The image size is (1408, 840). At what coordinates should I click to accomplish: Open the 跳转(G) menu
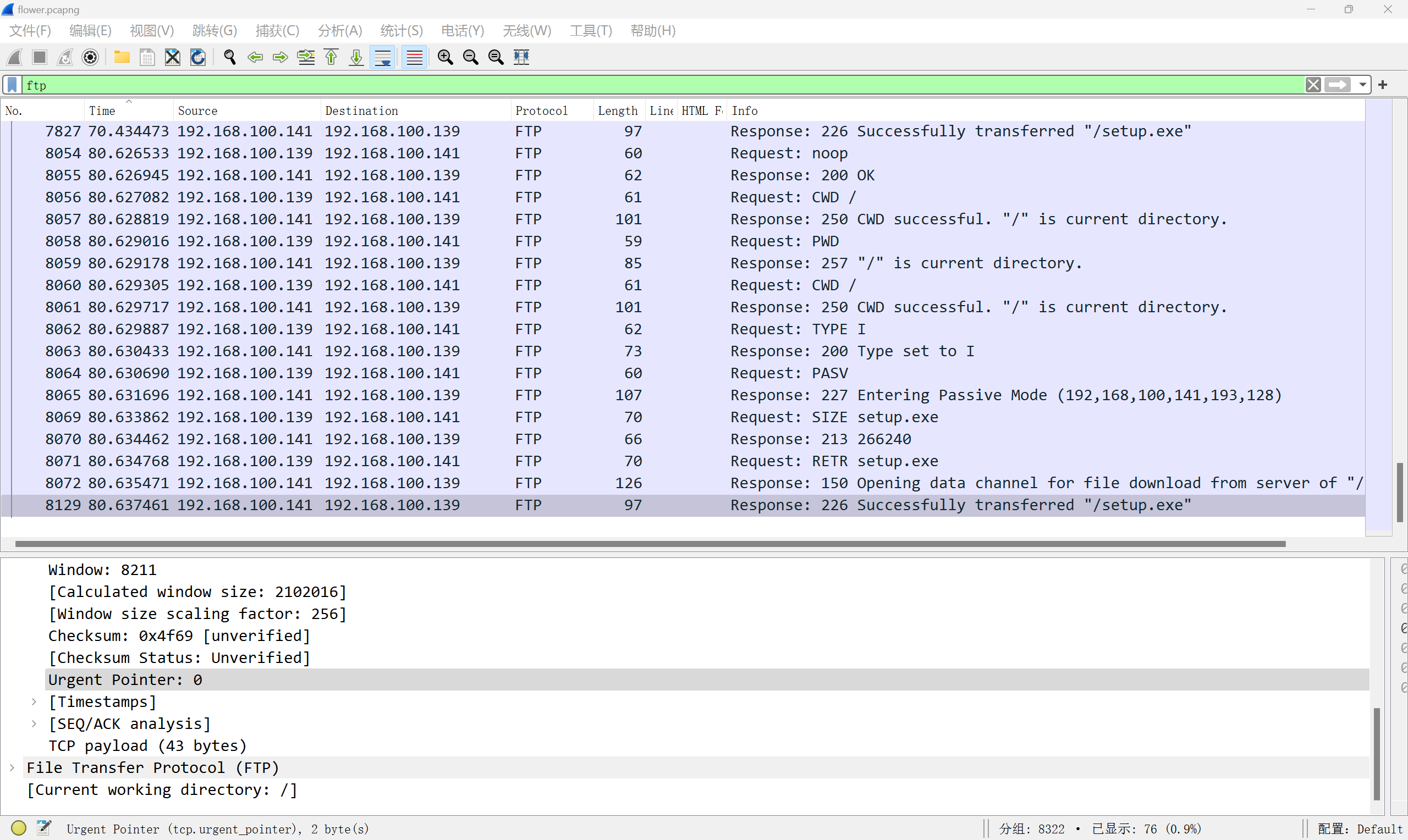click(215, 31)
